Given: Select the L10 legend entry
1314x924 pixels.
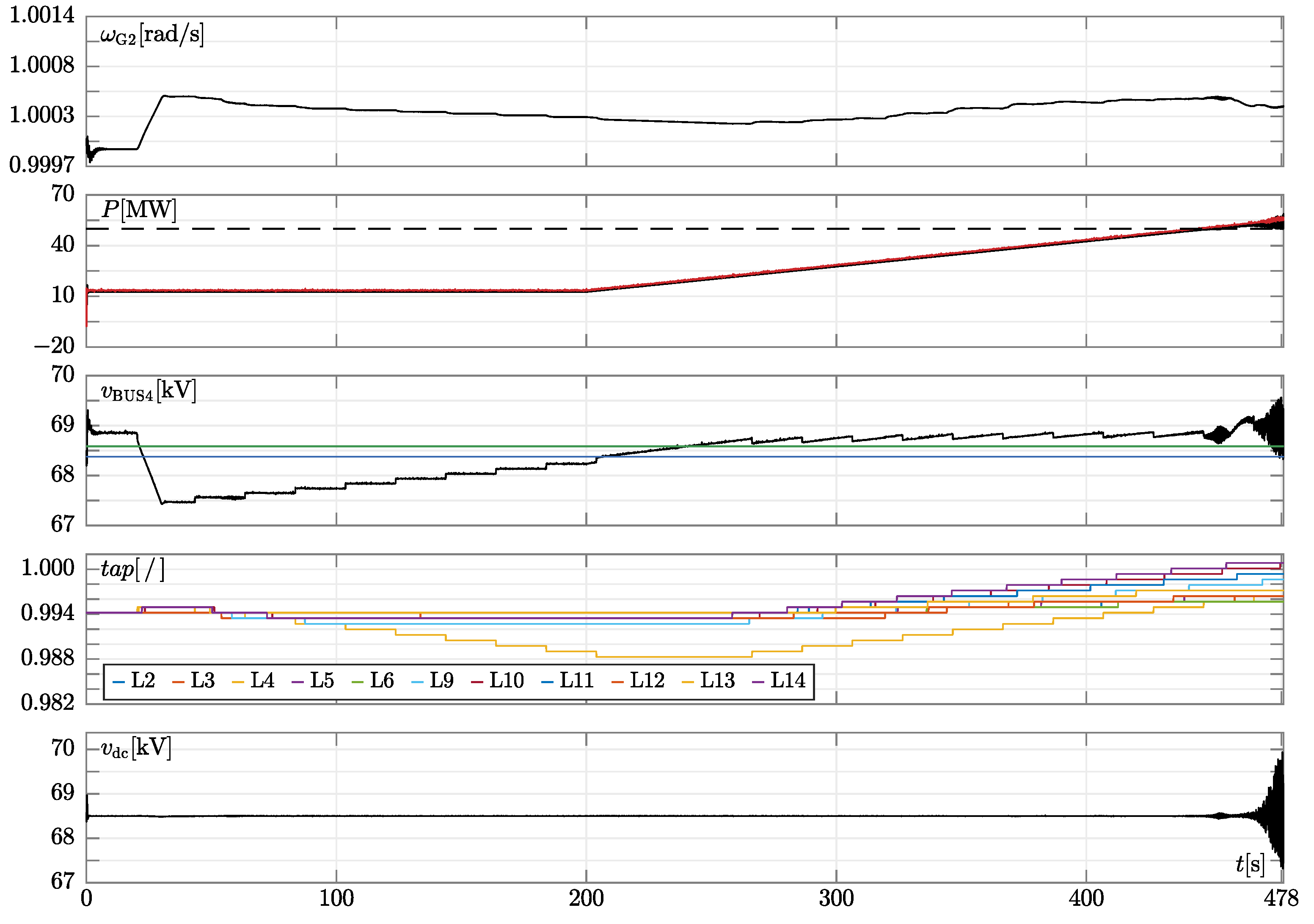Looking at the screenshot, I should tap(507, 680).
